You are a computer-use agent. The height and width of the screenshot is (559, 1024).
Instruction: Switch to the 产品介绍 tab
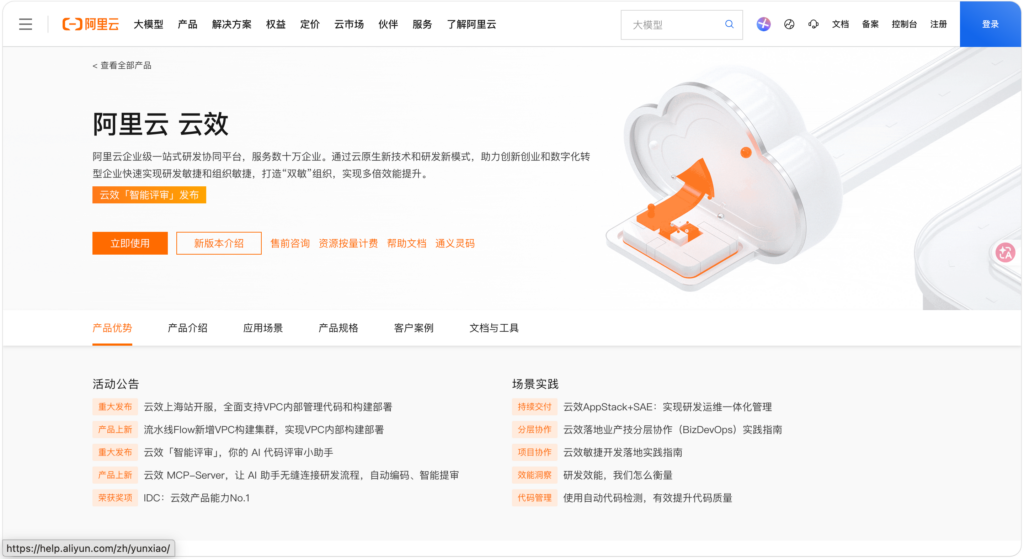point(187,328)
